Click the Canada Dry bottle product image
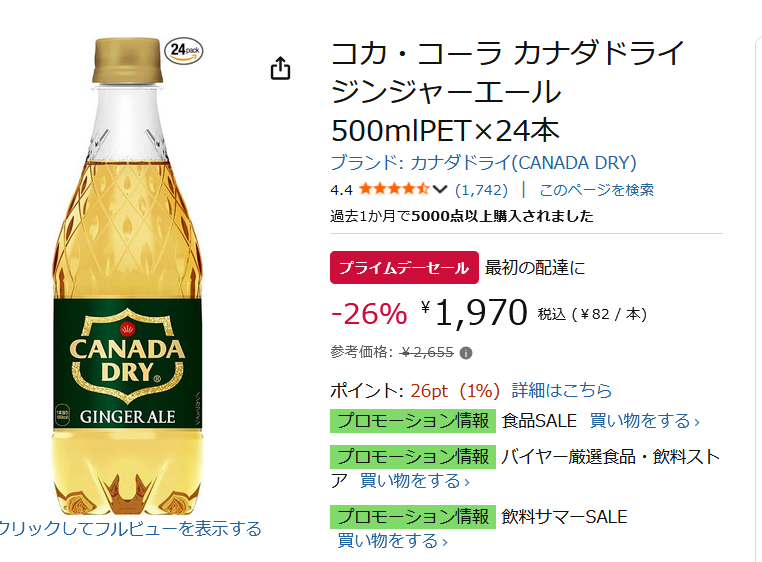Screen dimensions: 762x562 pos(127,280)
